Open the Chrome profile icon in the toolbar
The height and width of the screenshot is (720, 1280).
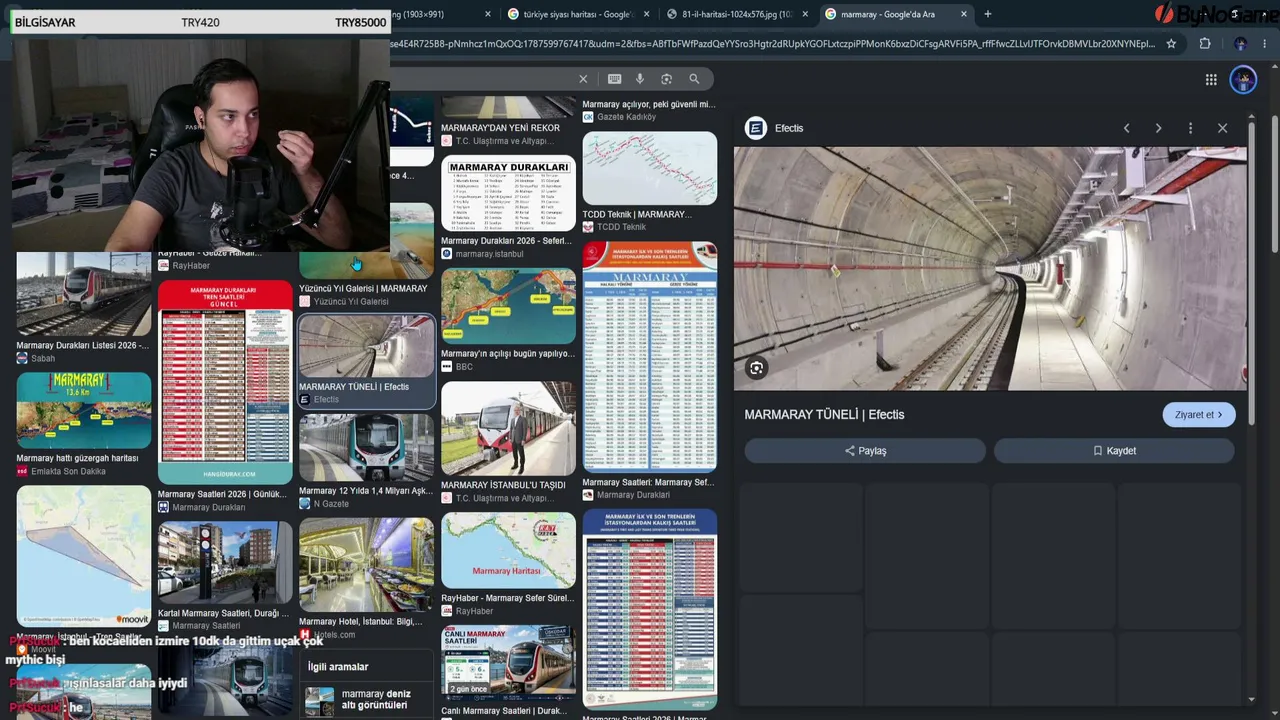pos(1240,44)
